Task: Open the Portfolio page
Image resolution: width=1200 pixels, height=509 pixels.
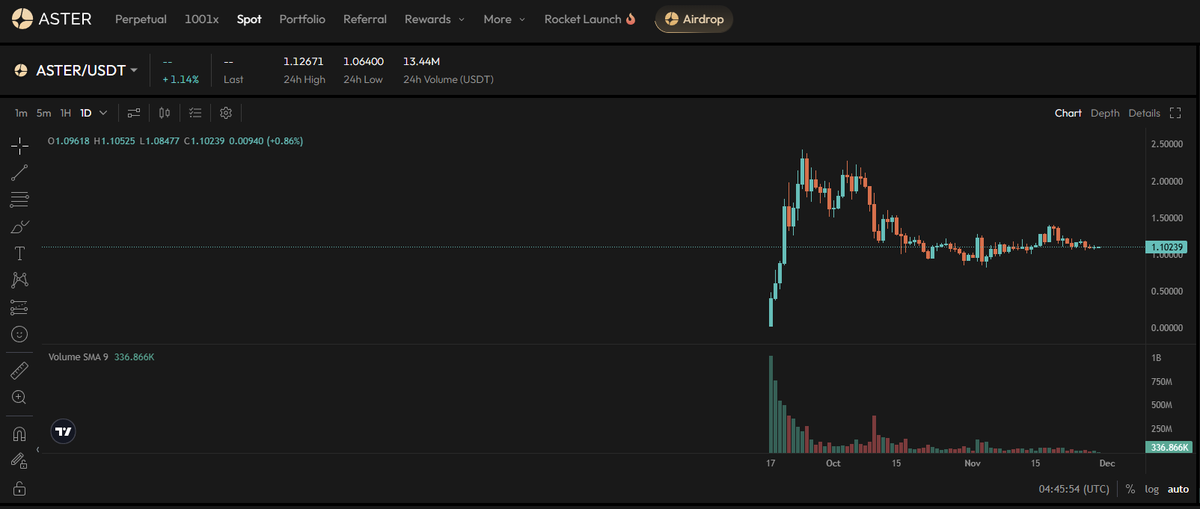Action: 302,19
